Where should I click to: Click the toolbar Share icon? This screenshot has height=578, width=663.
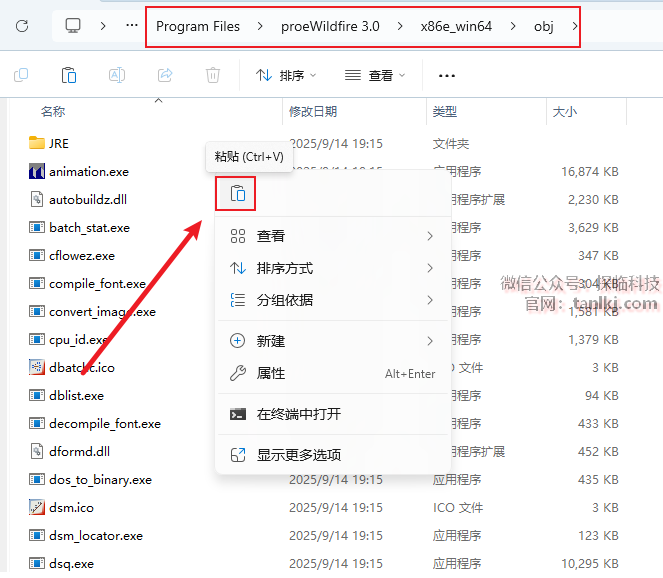click(165, 75)
